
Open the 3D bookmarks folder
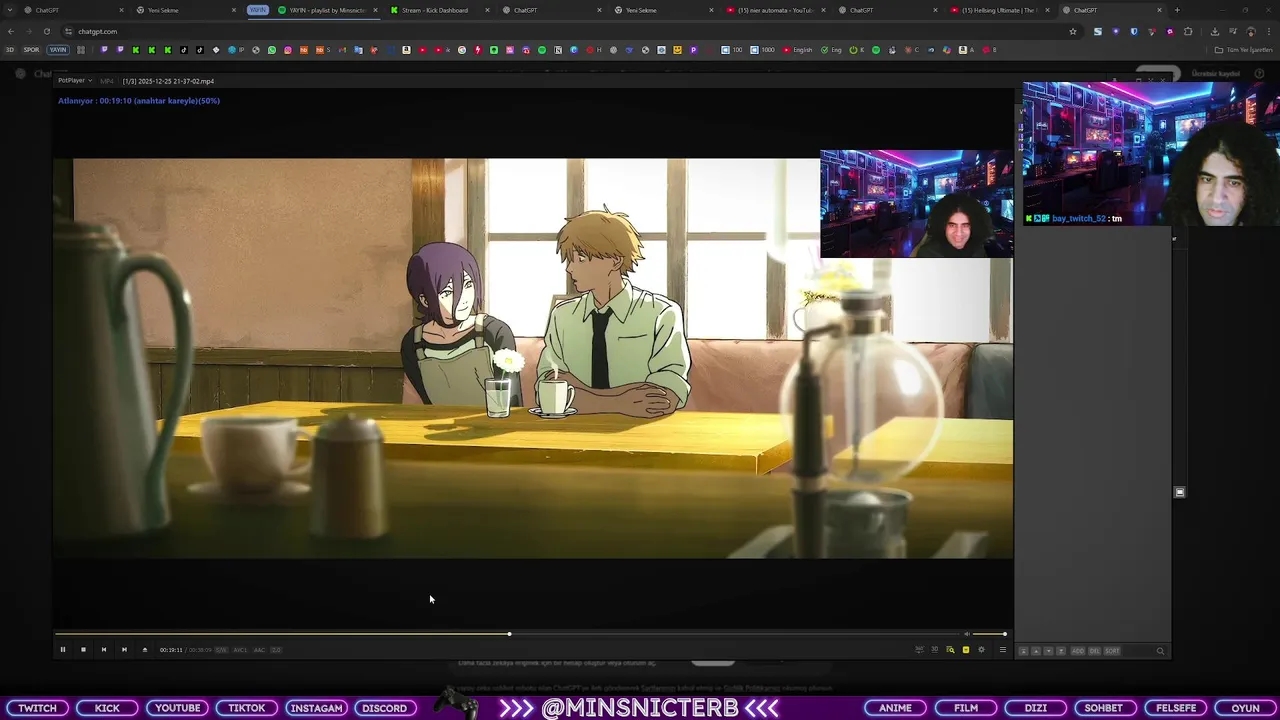[x=10, y=49]
